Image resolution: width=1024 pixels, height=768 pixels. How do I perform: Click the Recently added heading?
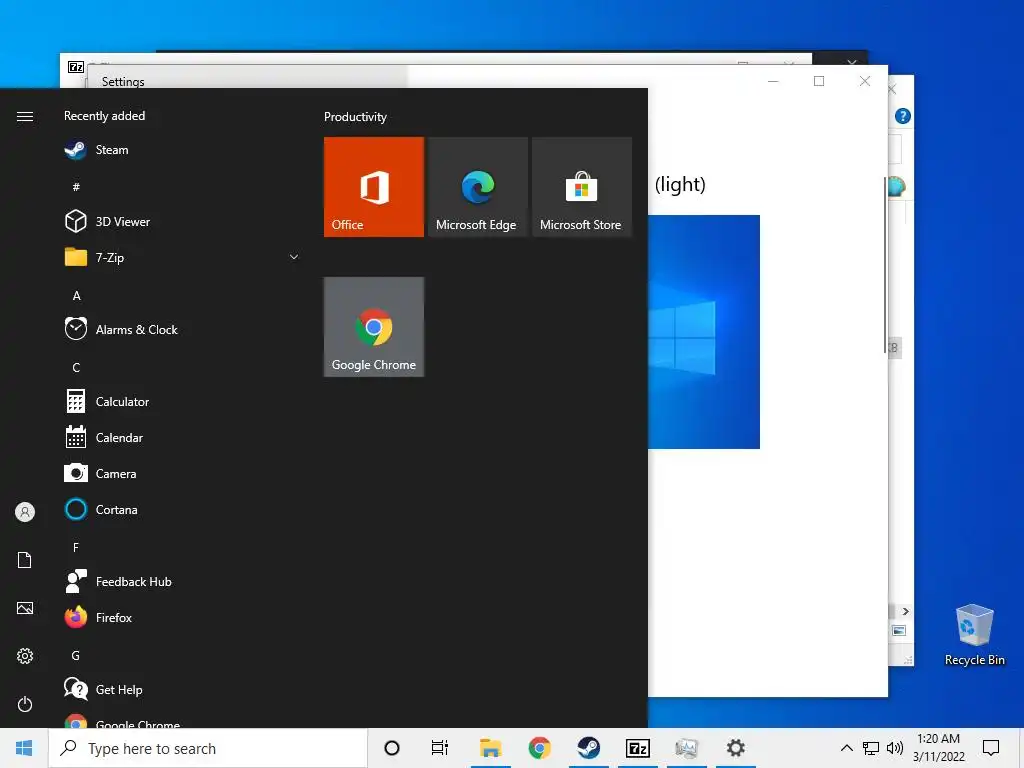[104, 116]
